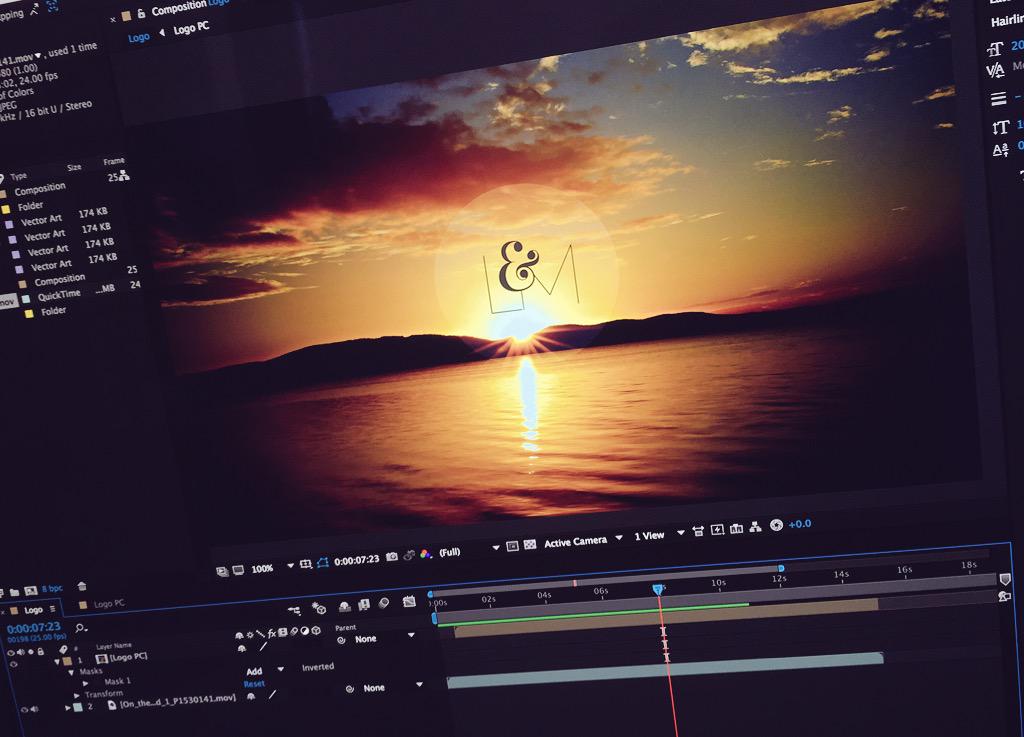Click the new composition icon in project panel
The width and height of the screenshot is (1024, 737).
tap(30, 591)
